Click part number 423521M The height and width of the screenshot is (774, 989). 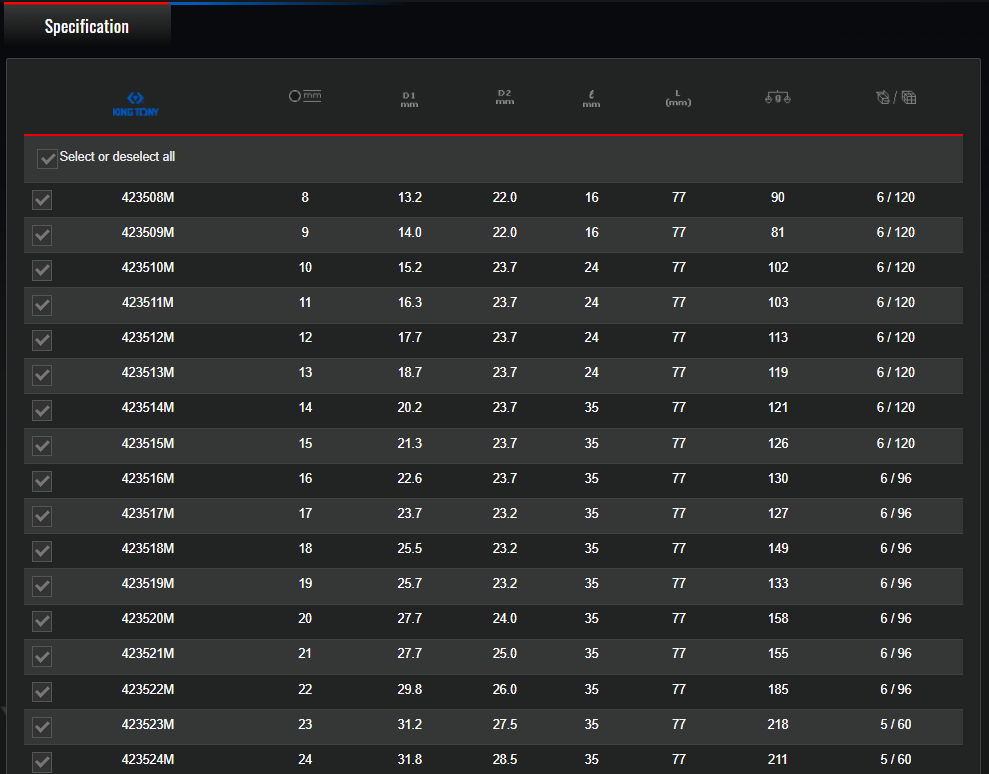click(x=148, y=654)
